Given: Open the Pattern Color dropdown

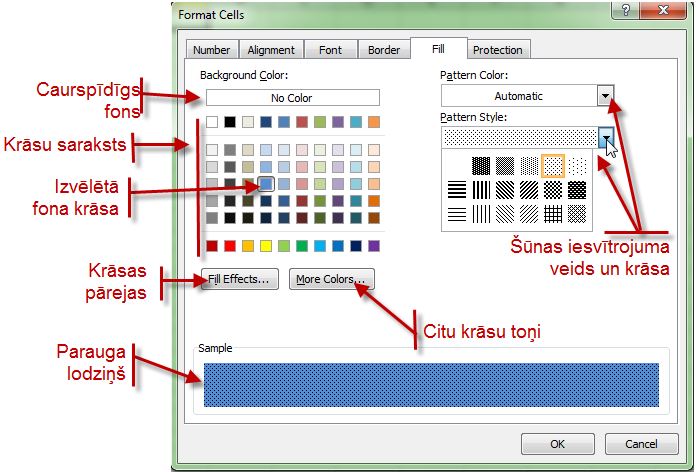Looking at the screenshot, I should (x=605, y=96).
